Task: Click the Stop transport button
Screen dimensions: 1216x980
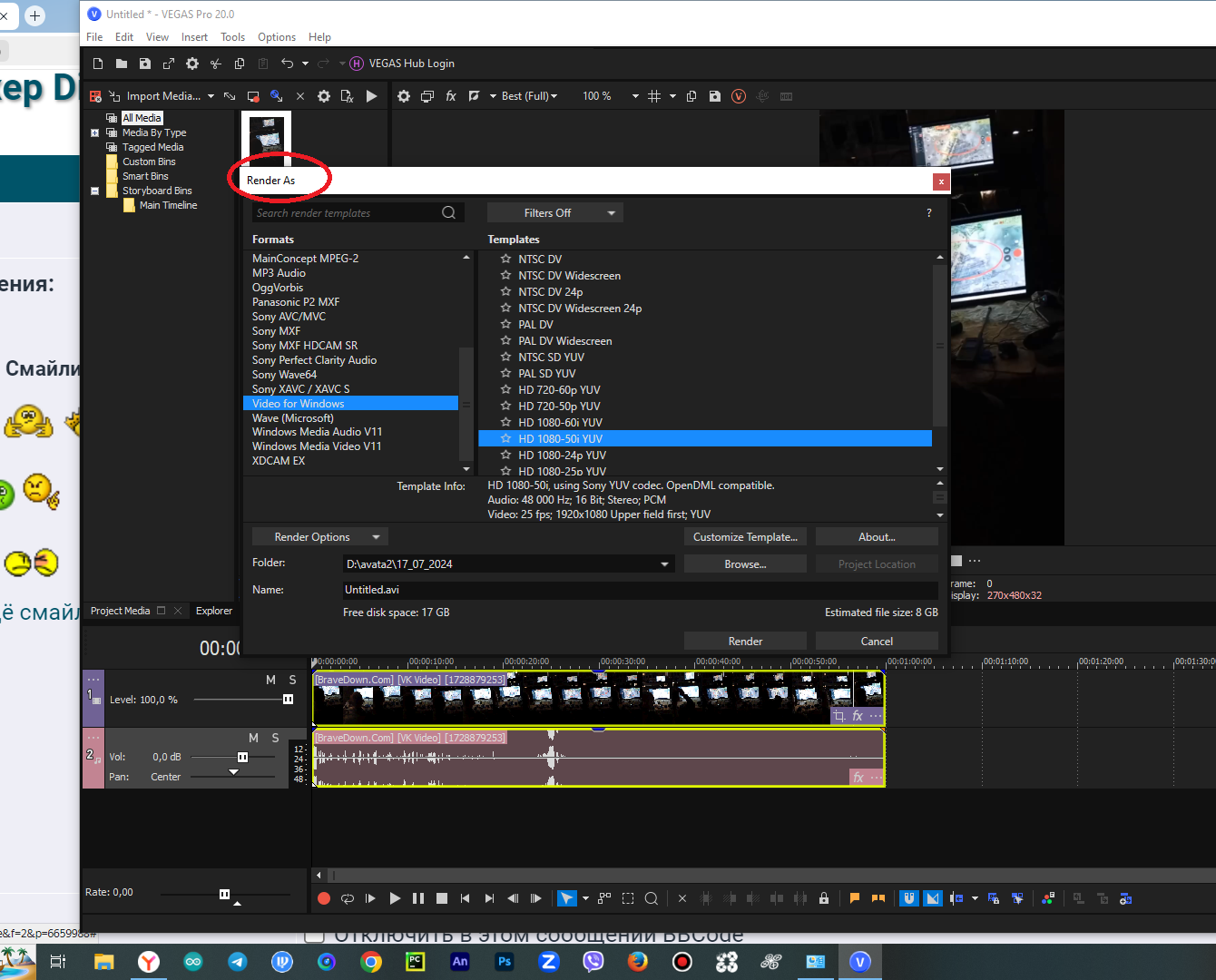Action: [x=442, y=898]
